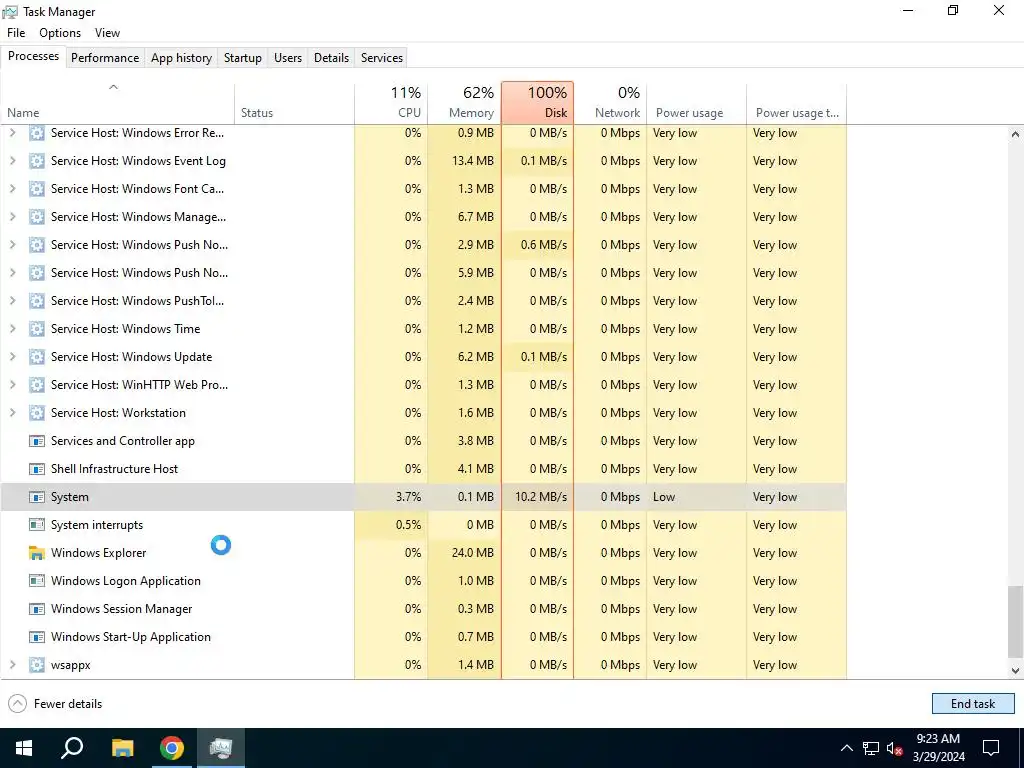This screenshot has height=768, width=1024.
Task: Expand the wsappx process group
Action: [12, 665]
